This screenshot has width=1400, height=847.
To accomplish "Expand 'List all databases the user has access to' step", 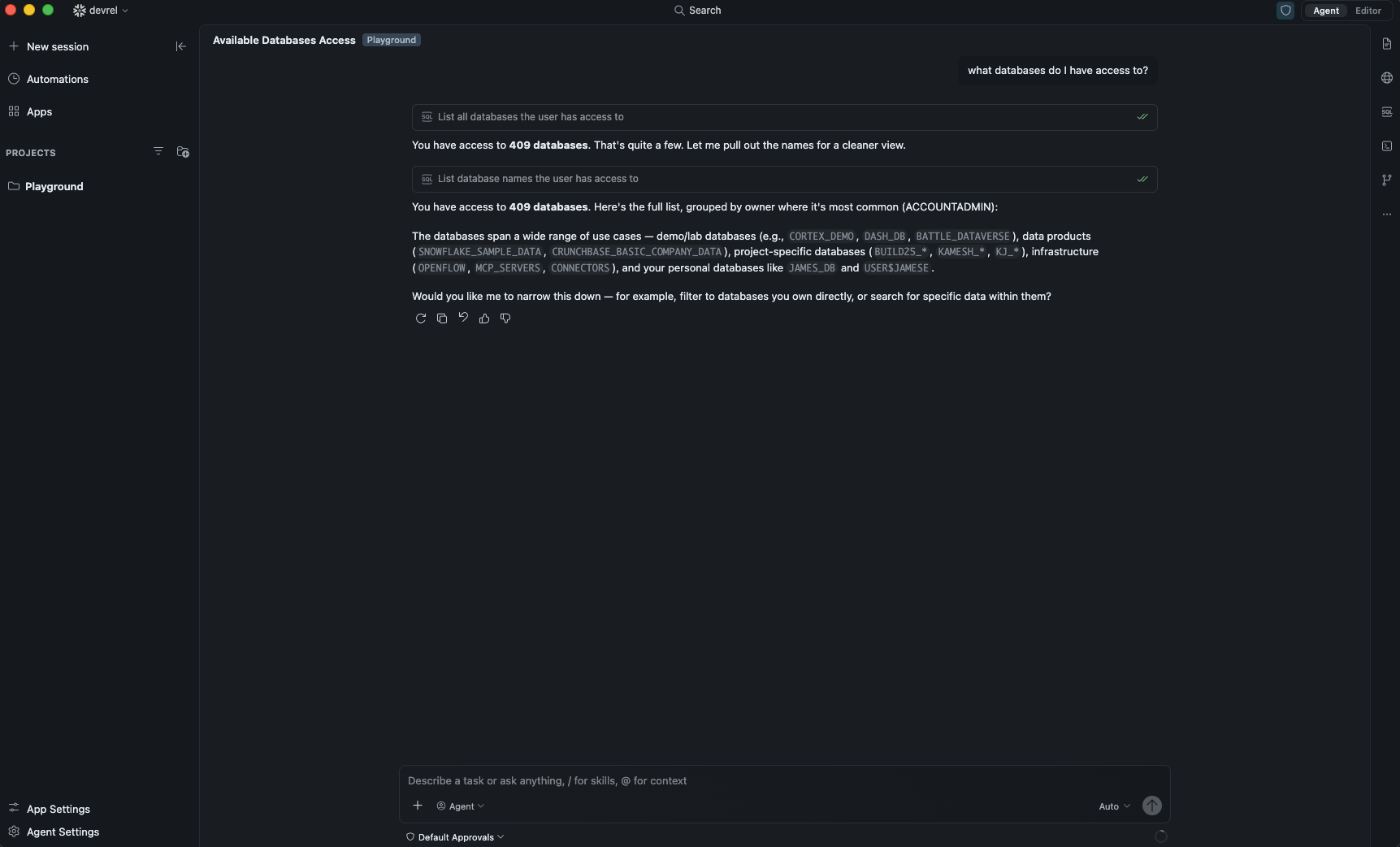I will point(784,117).
